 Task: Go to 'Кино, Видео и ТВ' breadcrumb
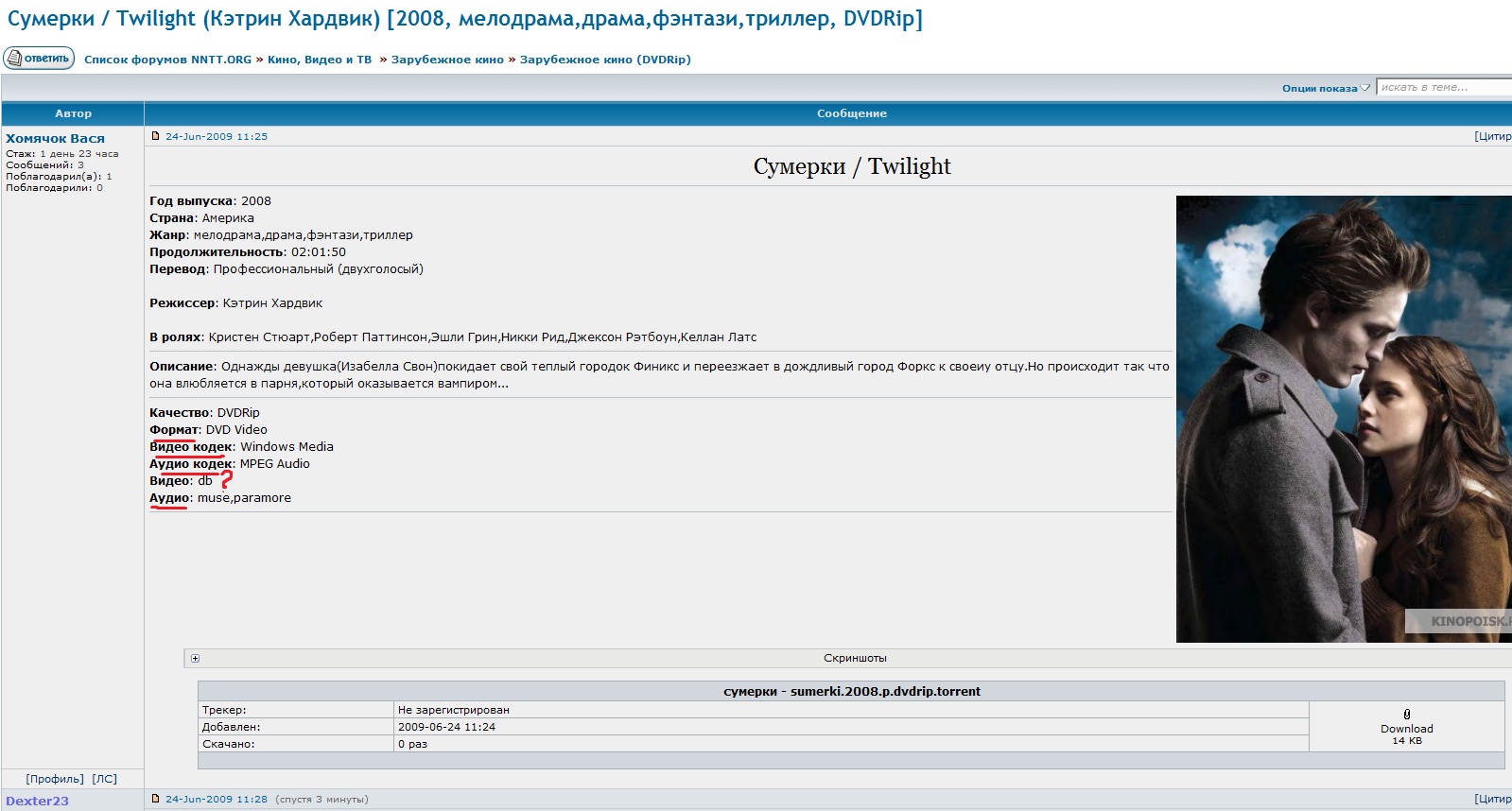click(x=320, y=60)
